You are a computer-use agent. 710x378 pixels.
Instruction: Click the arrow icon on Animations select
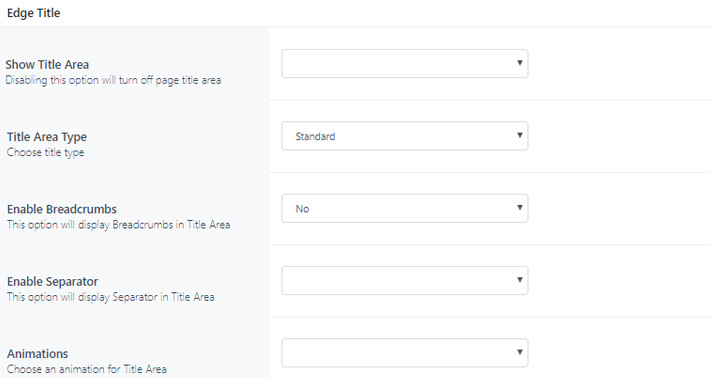520,352
